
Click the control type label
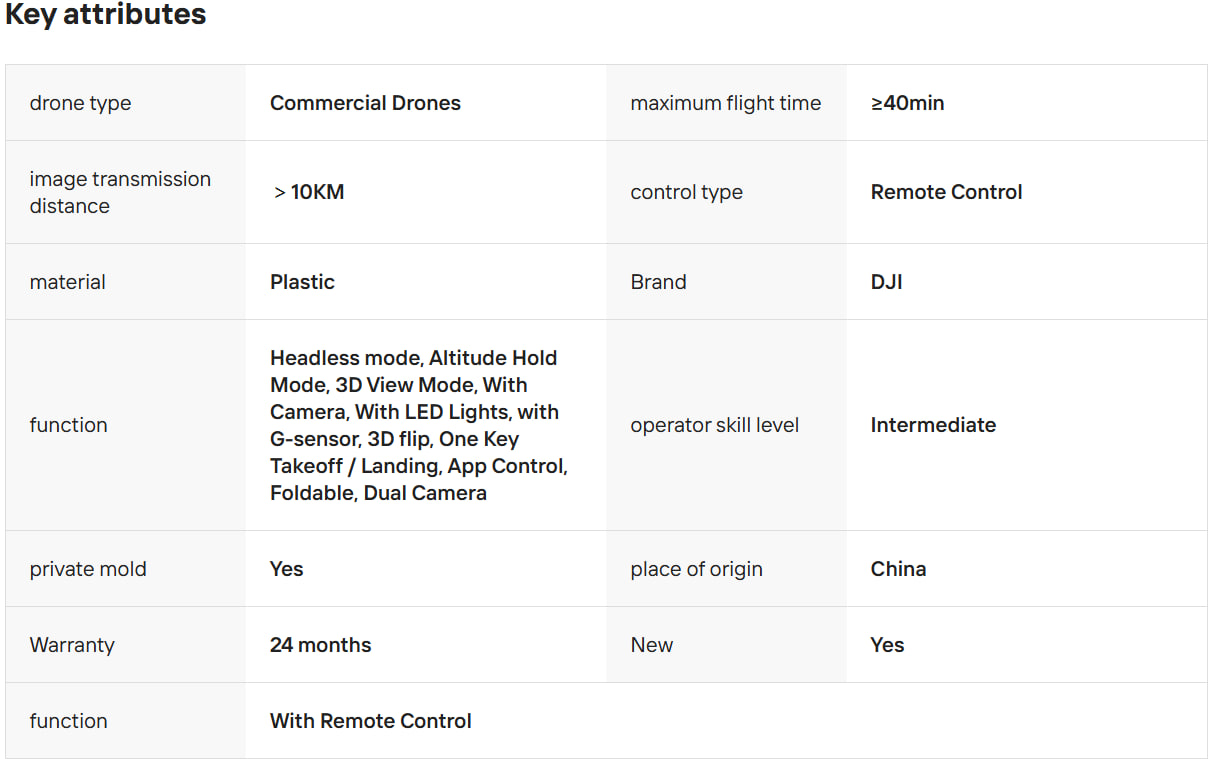pos(686,192)
